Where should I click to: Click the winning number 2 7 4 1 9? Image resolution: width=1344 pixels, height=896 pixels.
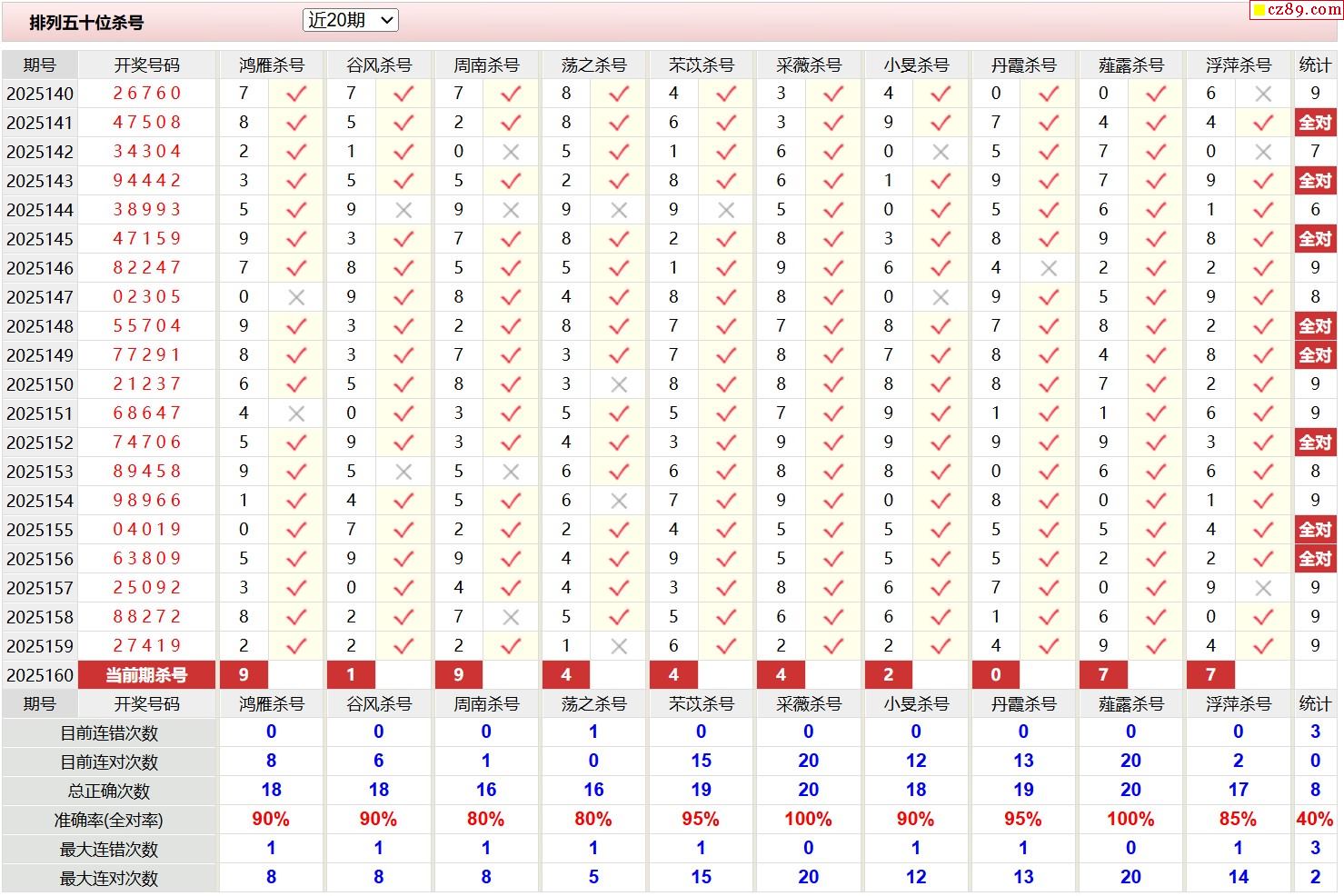click(x=147, y=646)
